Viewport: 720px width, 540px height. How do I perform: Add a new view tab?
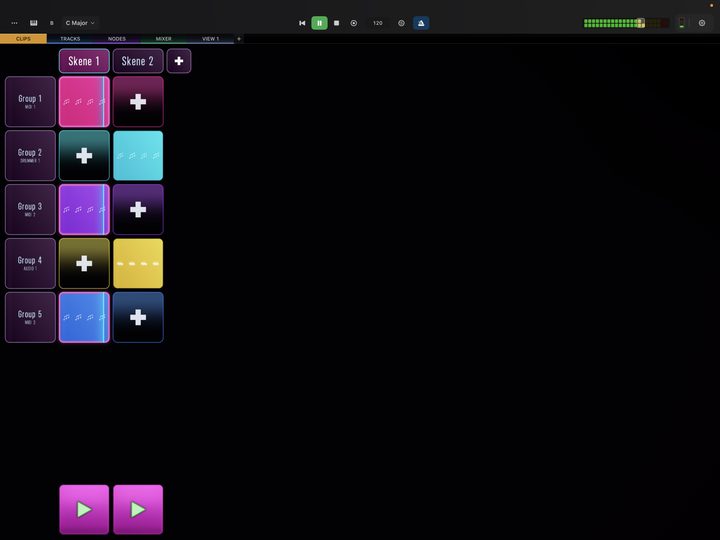239,39
